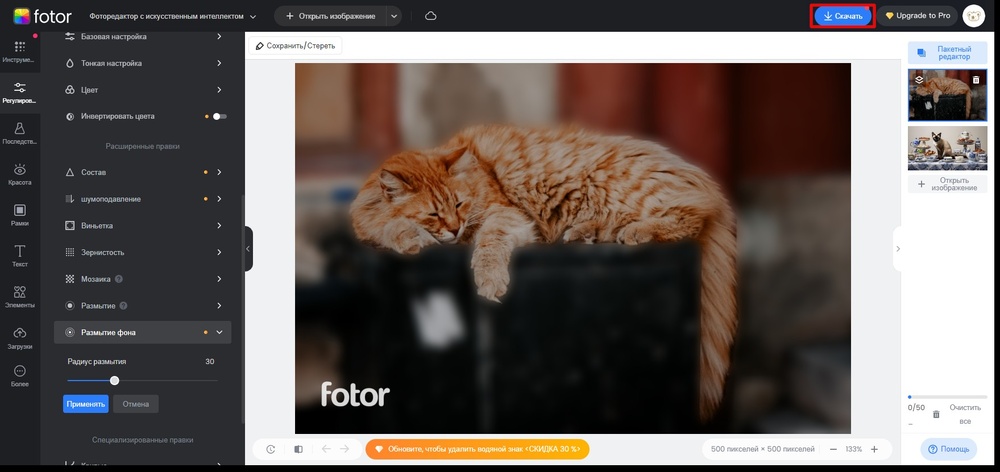Show help for Мозаика question icon
The height and width of the screenshot is (472, 1000).
pyautogui.click(x=119, y=279)
